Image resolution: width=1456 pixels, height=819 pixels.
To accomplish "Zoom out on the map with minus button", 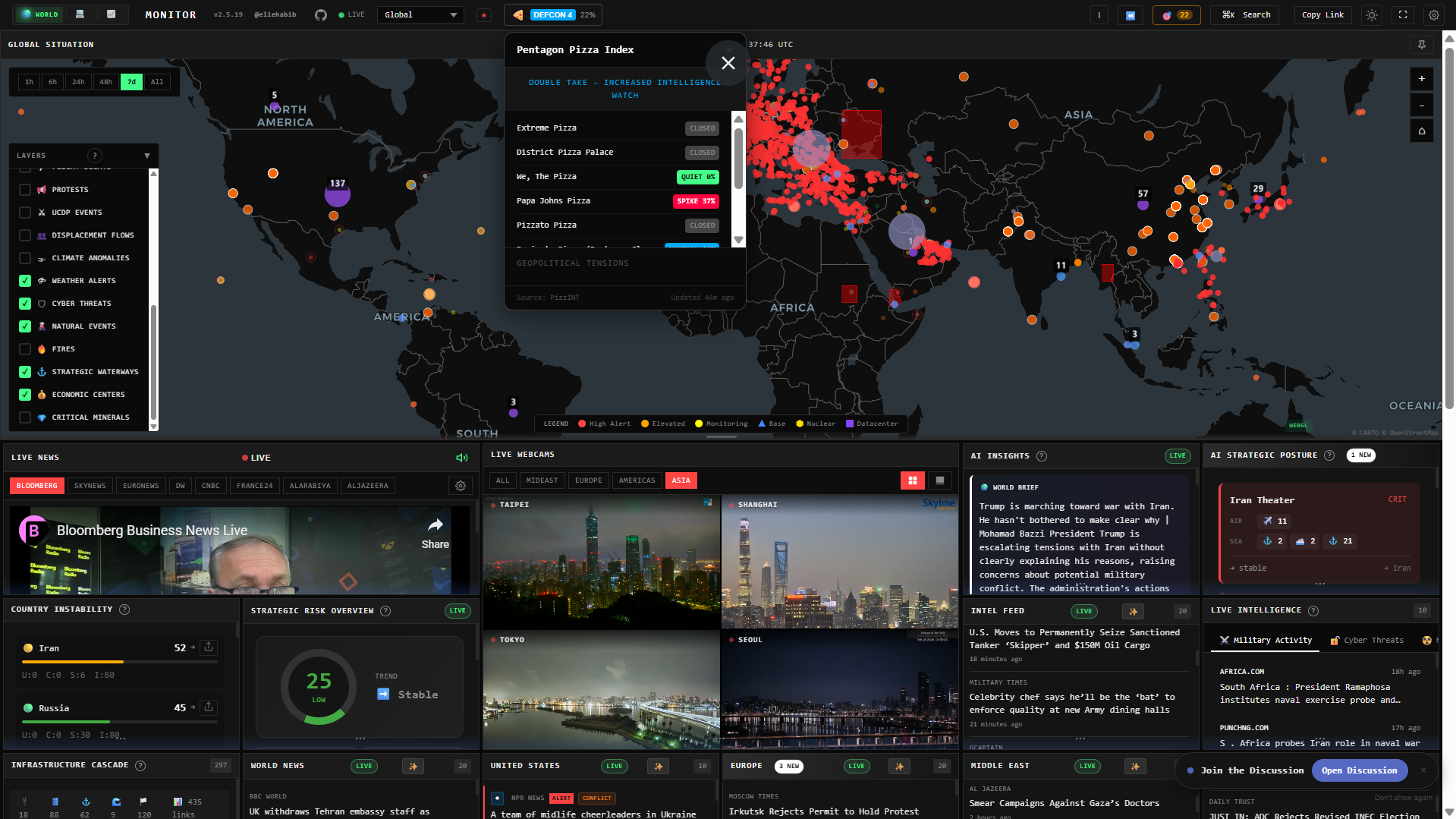I will click(x=1422, y=106).
